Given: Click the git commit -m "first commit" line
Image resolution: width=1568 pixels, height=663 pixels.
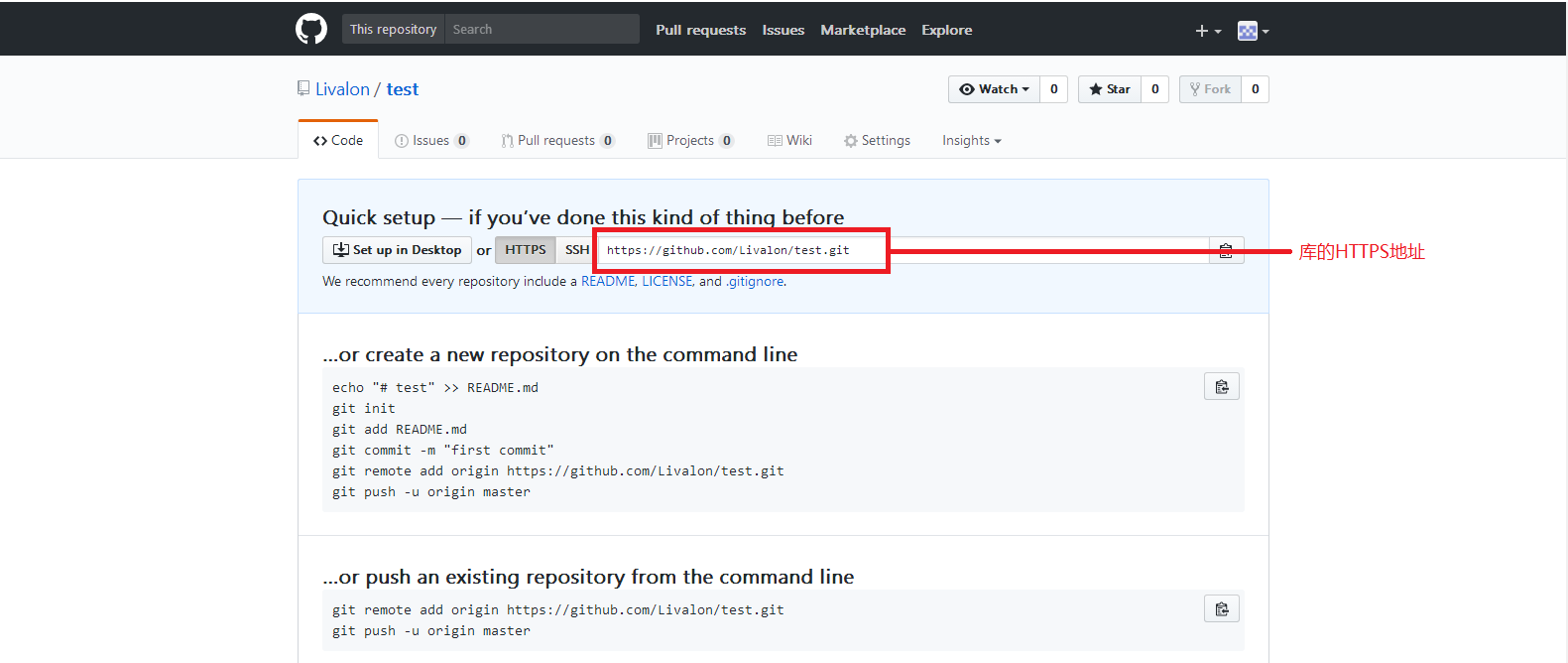Looking at the screenshot, I should click(443, 450).
